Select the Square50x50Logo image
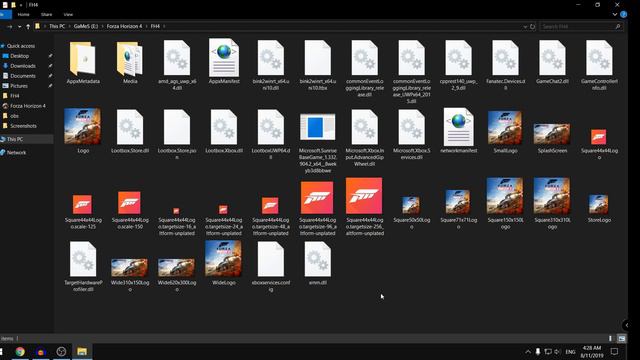This screenshot has height=360, width=640. click(411, 212)
